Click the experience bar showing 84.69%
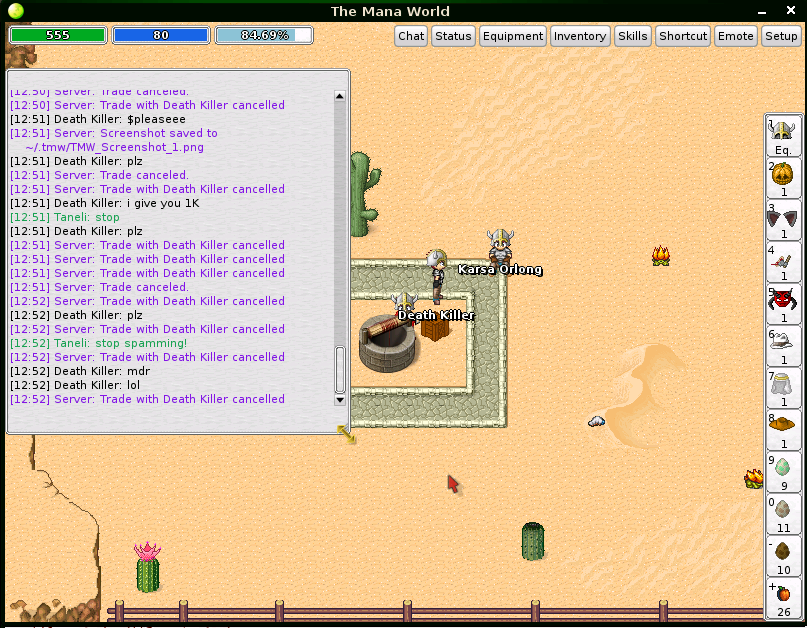This screenshot has width=807, height=628. click(264, 35)
